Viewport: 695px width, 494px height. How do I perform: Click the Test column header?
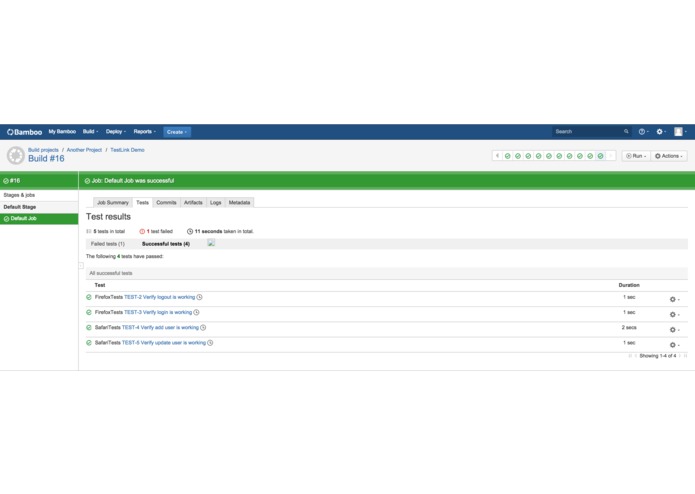pyautogui.click(x=100, y=285)
